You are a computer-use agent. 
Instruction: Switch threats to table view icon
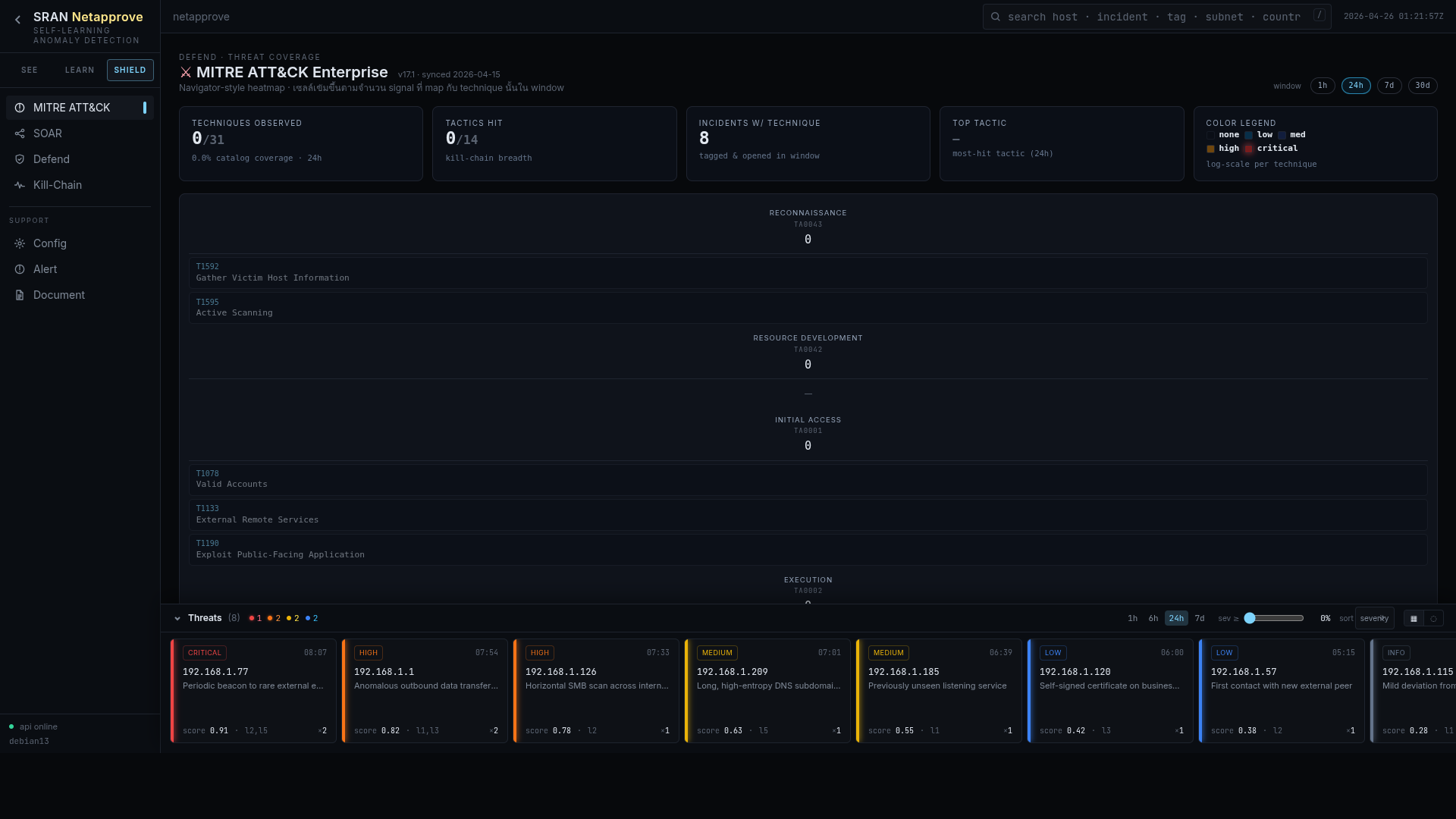[1414, 619]
